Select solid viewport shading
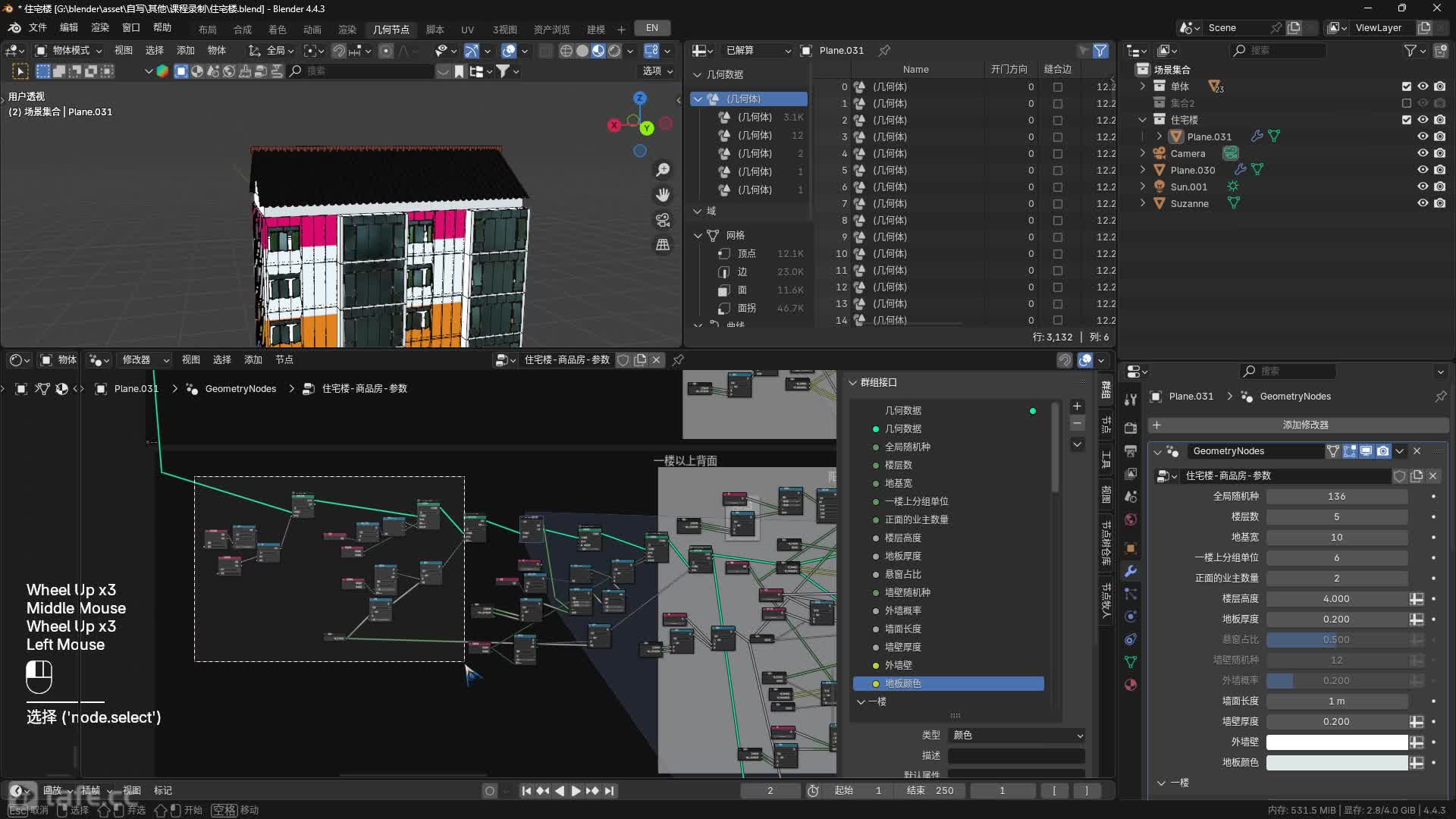The width and height of the screenshot is (1456, 819). (x=582, y=51)
